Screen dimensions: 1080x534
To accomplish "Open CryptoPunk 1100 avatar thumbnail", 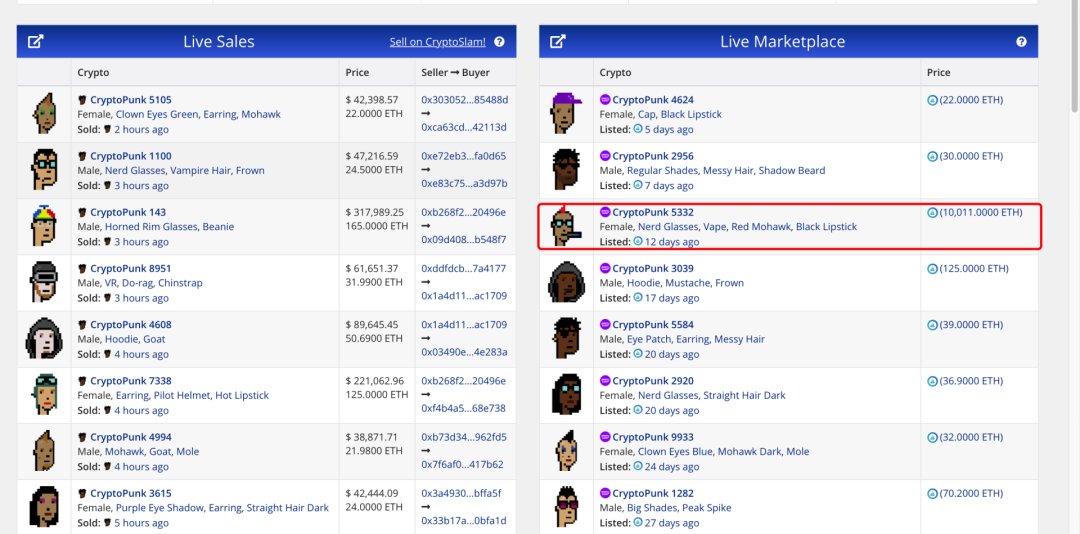I will [x=44, y=170].
